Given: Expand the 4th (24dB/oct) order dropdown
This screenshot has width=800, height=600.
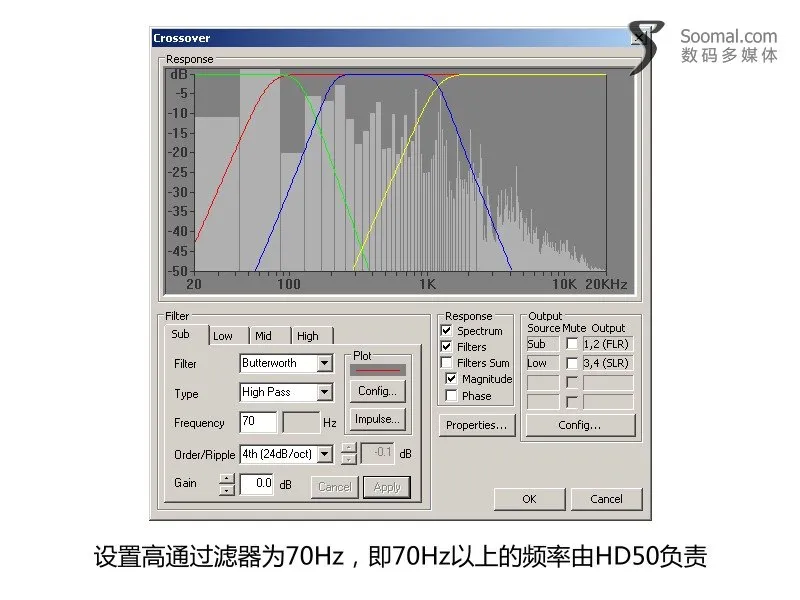Looking at the screenshot, I should 324,454.
